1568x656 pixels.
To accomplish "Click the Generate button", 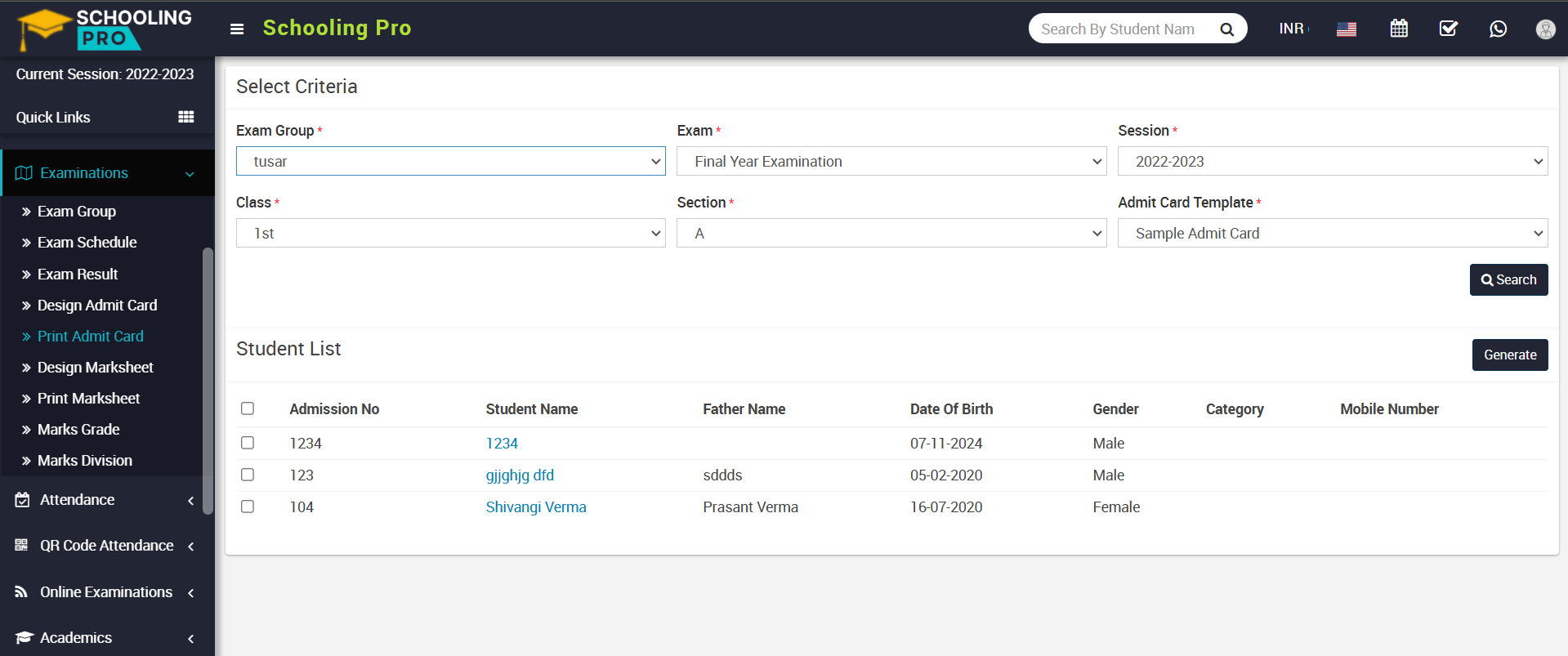I will [x=1510, y=355].
